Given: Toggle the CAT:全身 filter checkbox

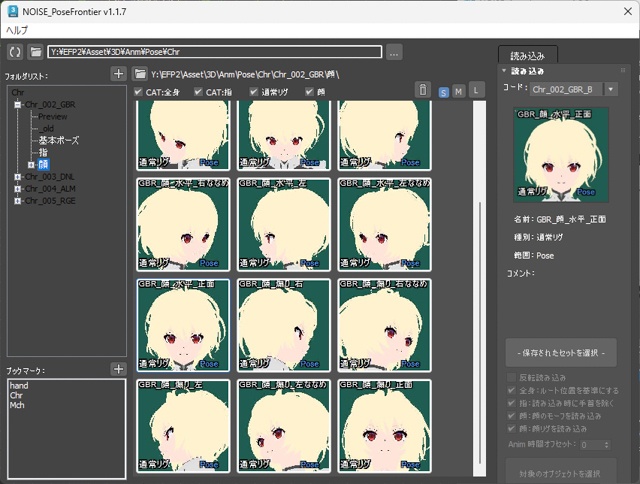Looking at the screenshot, I should pyautogui.click(x=138, y=92).
